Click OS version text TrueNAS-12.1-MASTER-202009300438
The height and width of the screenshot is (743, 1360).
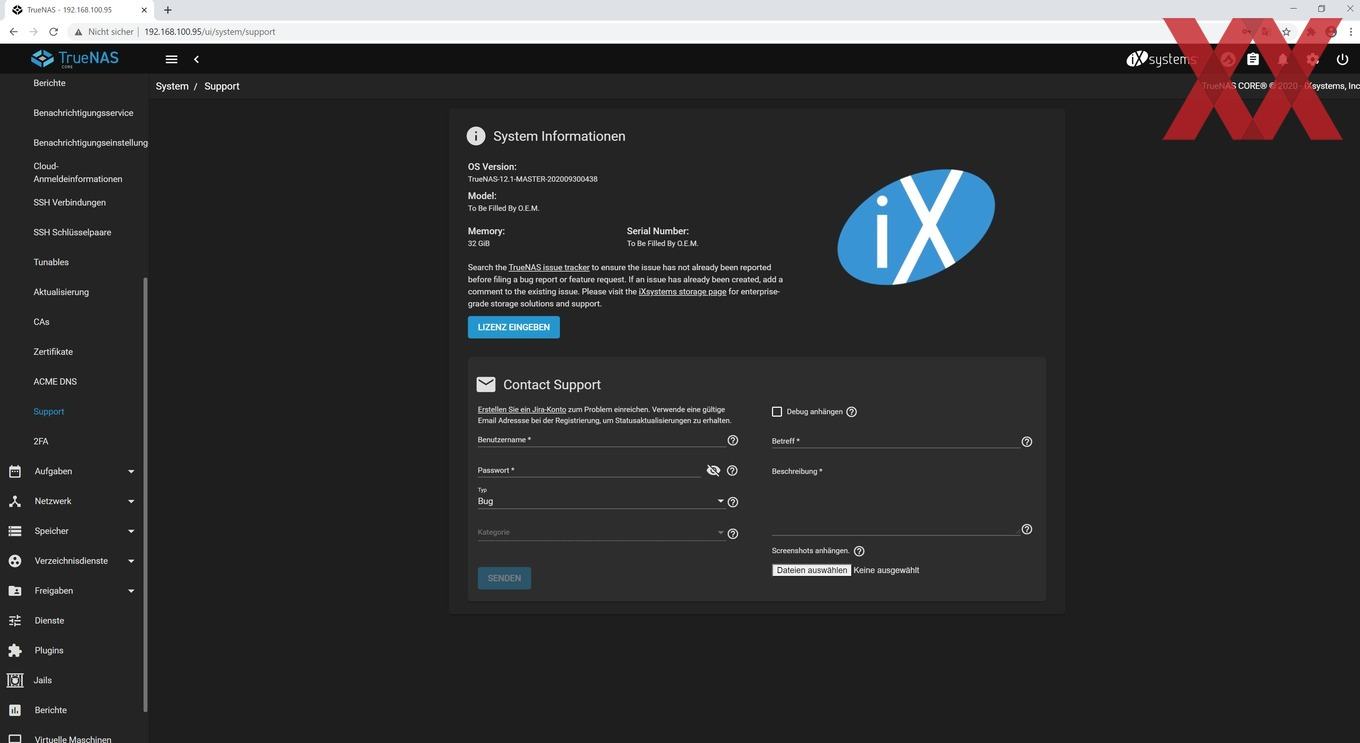[533, 179]
